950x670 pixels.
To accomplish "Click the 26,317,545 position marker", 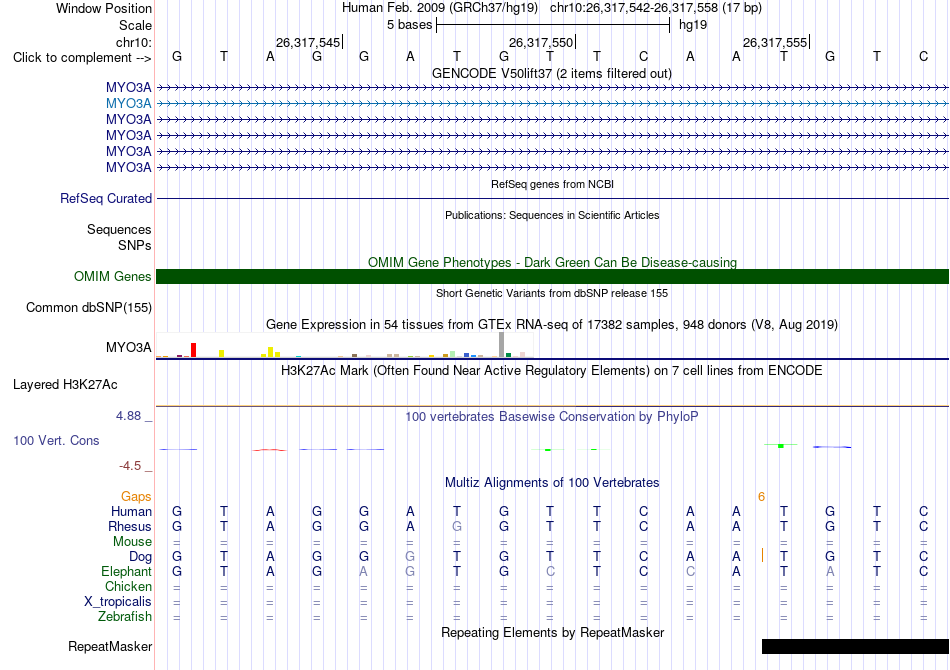I will (x=308, y=42).
